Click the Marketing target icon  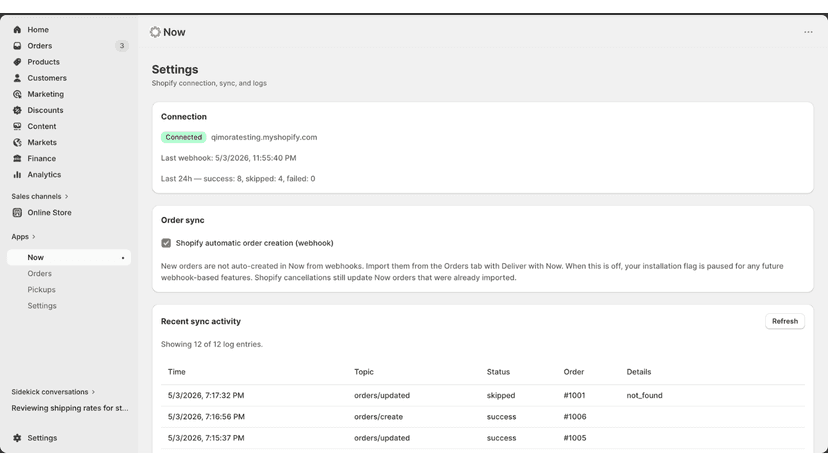click(x=17, y=94)
